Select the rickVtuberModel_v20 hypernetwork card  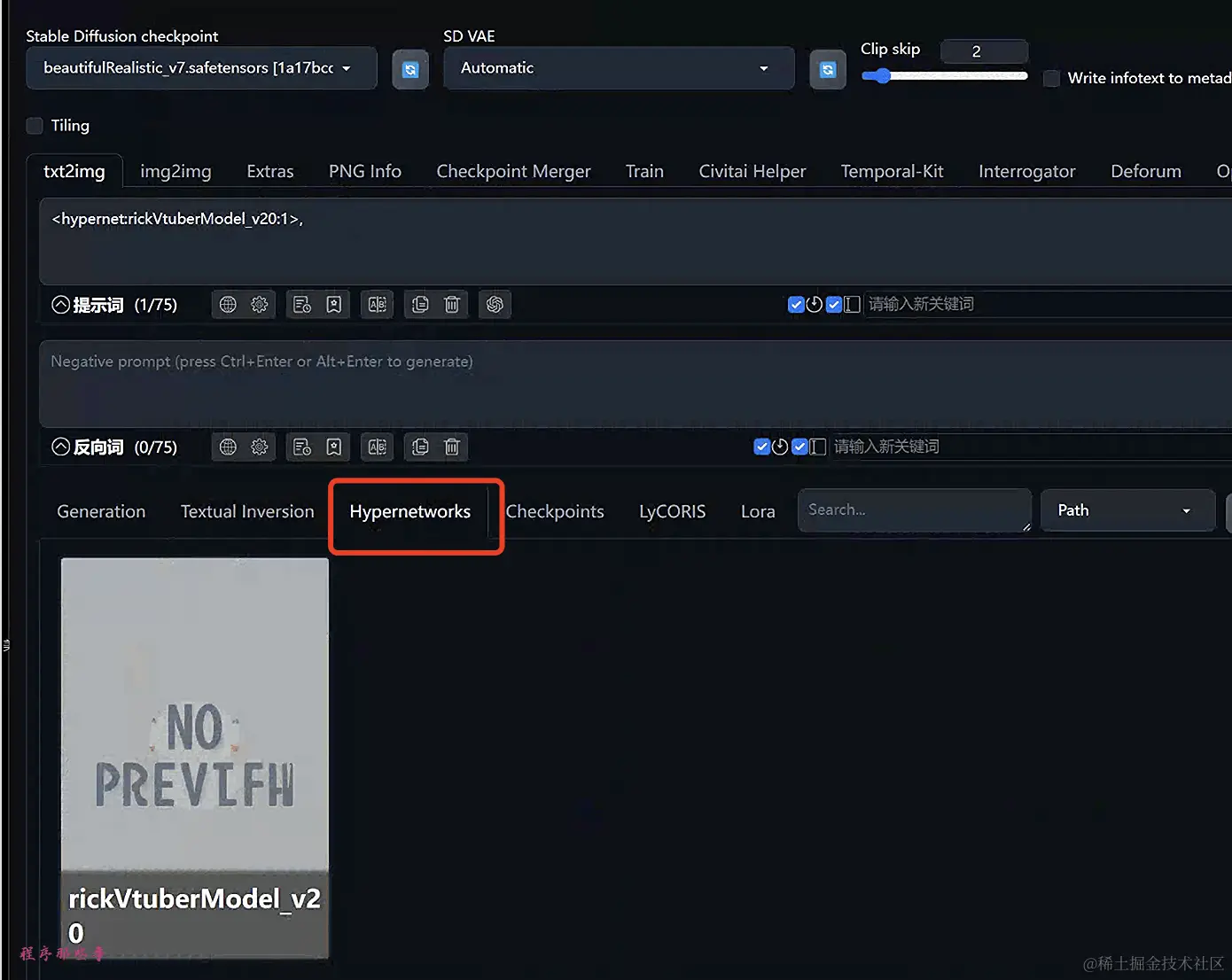pyautogui.click(x=195, y=758)
